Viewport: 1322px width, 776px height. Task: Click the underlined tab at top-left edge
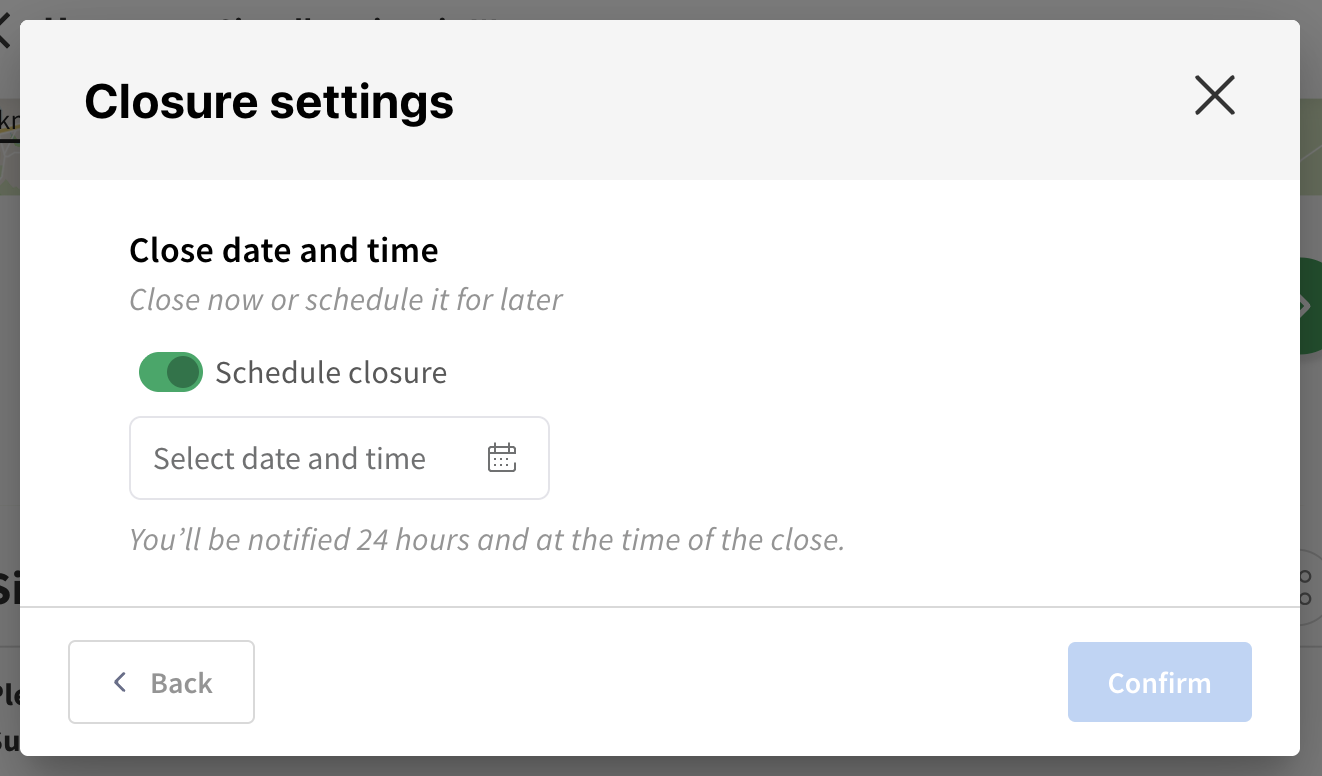[9, 122]
